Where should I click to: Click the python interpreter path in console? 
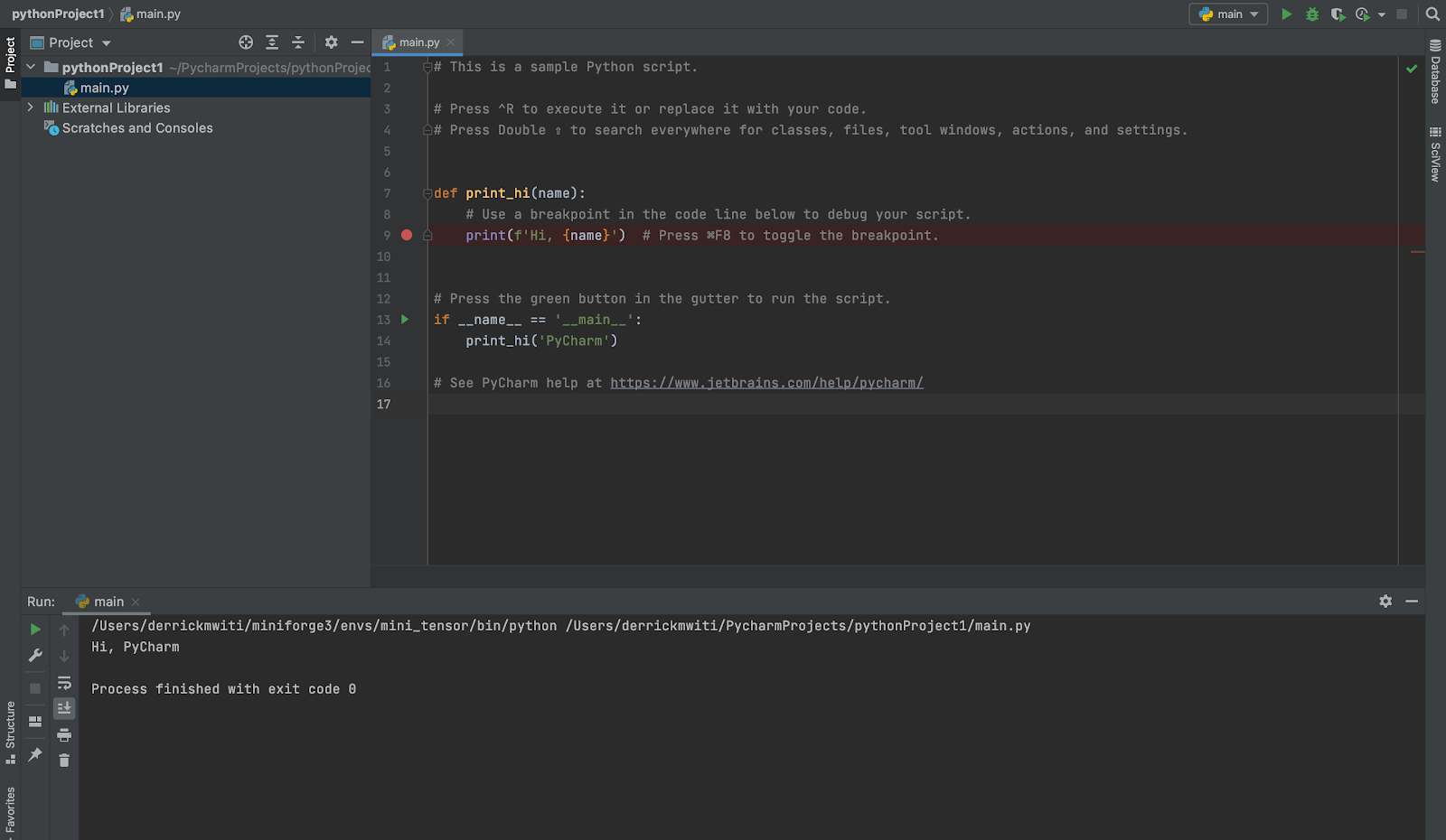coord(324,626)
